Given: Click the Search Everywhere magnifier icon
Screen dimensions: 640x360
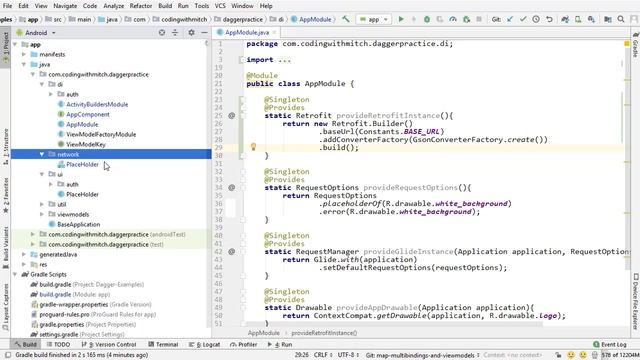Looking at the screenshot, I should [621, 19].
